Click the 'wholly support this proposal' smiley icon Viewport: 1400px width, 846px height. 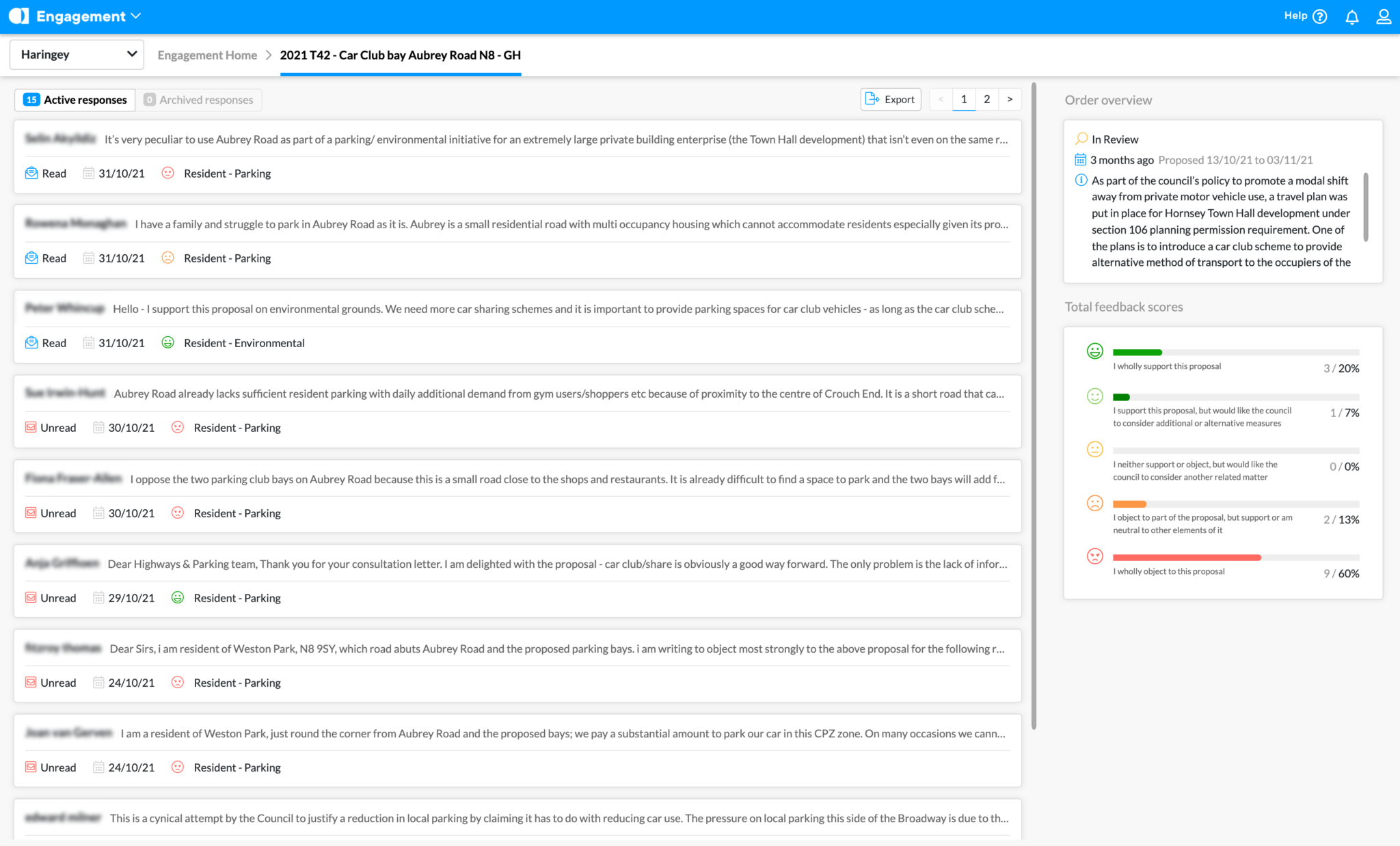point(1094,351)
